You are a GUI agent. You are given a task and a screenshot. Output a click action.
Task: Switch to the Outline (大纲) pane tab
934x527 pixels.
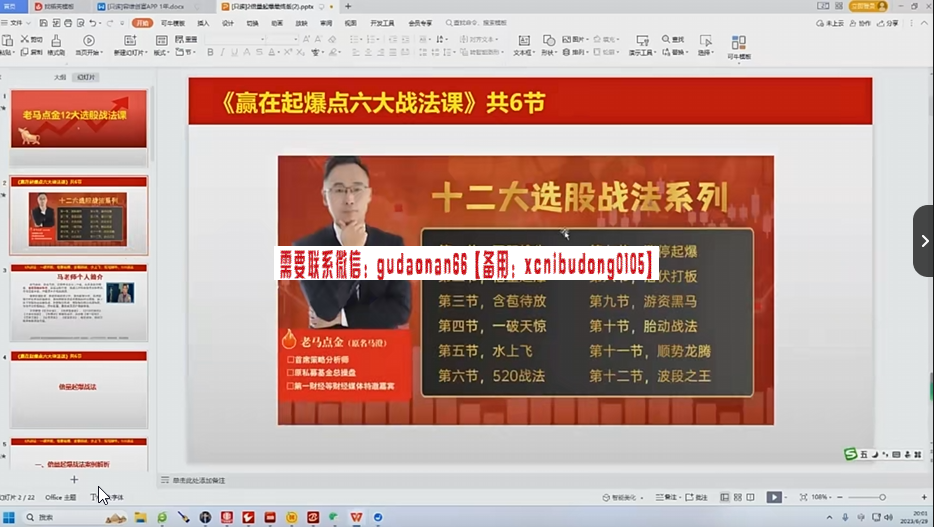60,77
